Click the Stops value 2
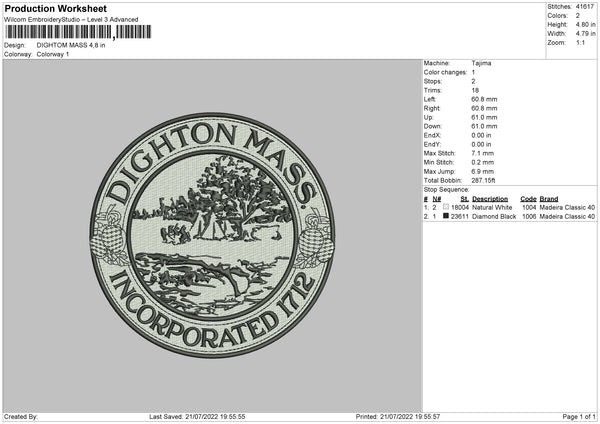The height and width of the screenshot is (424, 600). [473, 82]
